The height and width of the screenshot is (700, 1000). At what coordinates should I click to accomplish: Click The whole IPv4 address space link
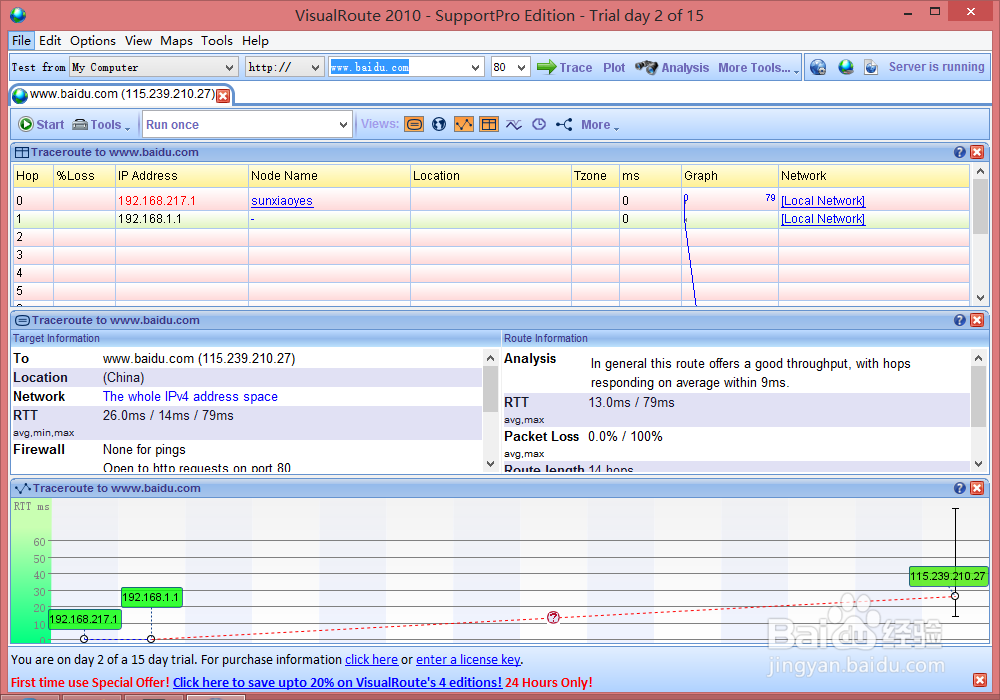pos(190,397)
